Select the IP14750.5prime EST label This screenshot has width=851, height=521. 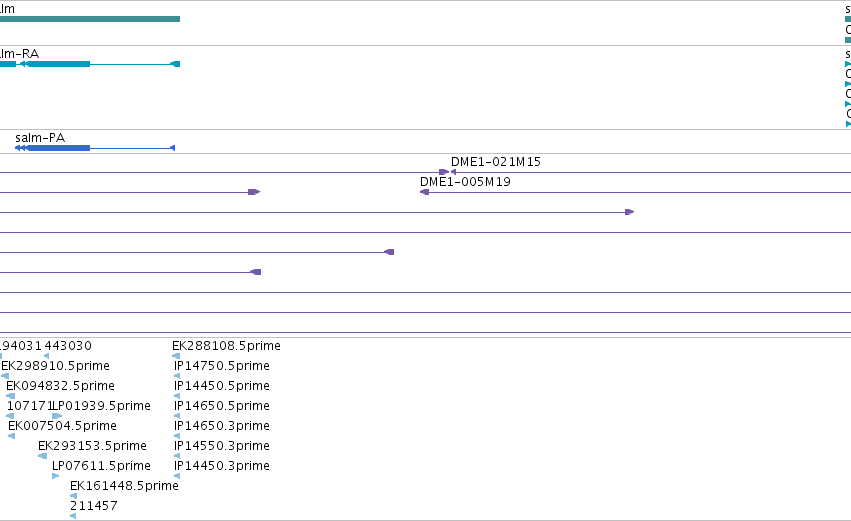(221, 366)
